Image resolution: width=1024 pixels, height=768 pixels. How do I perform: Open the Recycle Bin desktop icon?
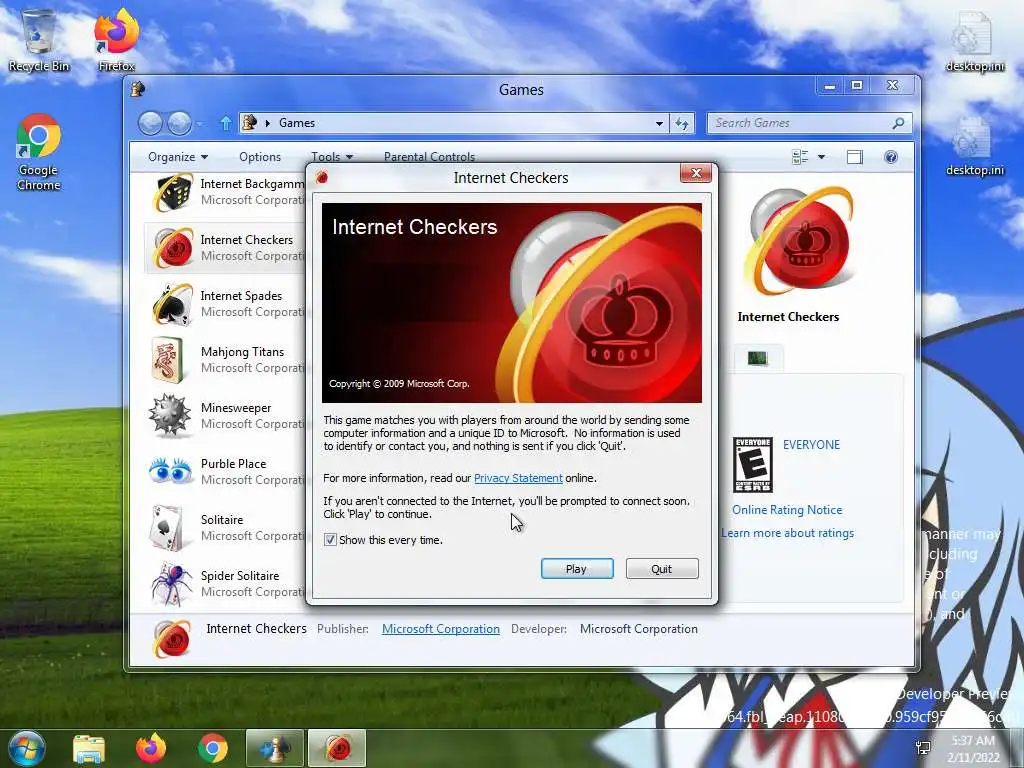coord(39,40)
